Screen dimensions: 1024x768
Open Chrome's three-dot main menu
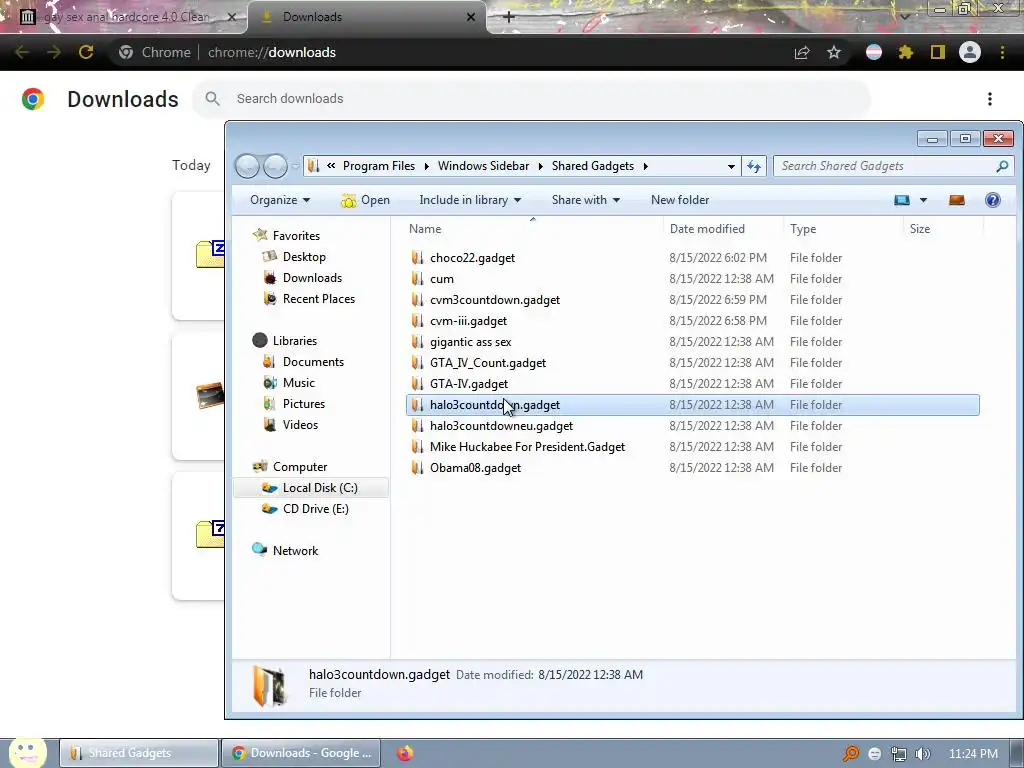[x=1002, y=52]
